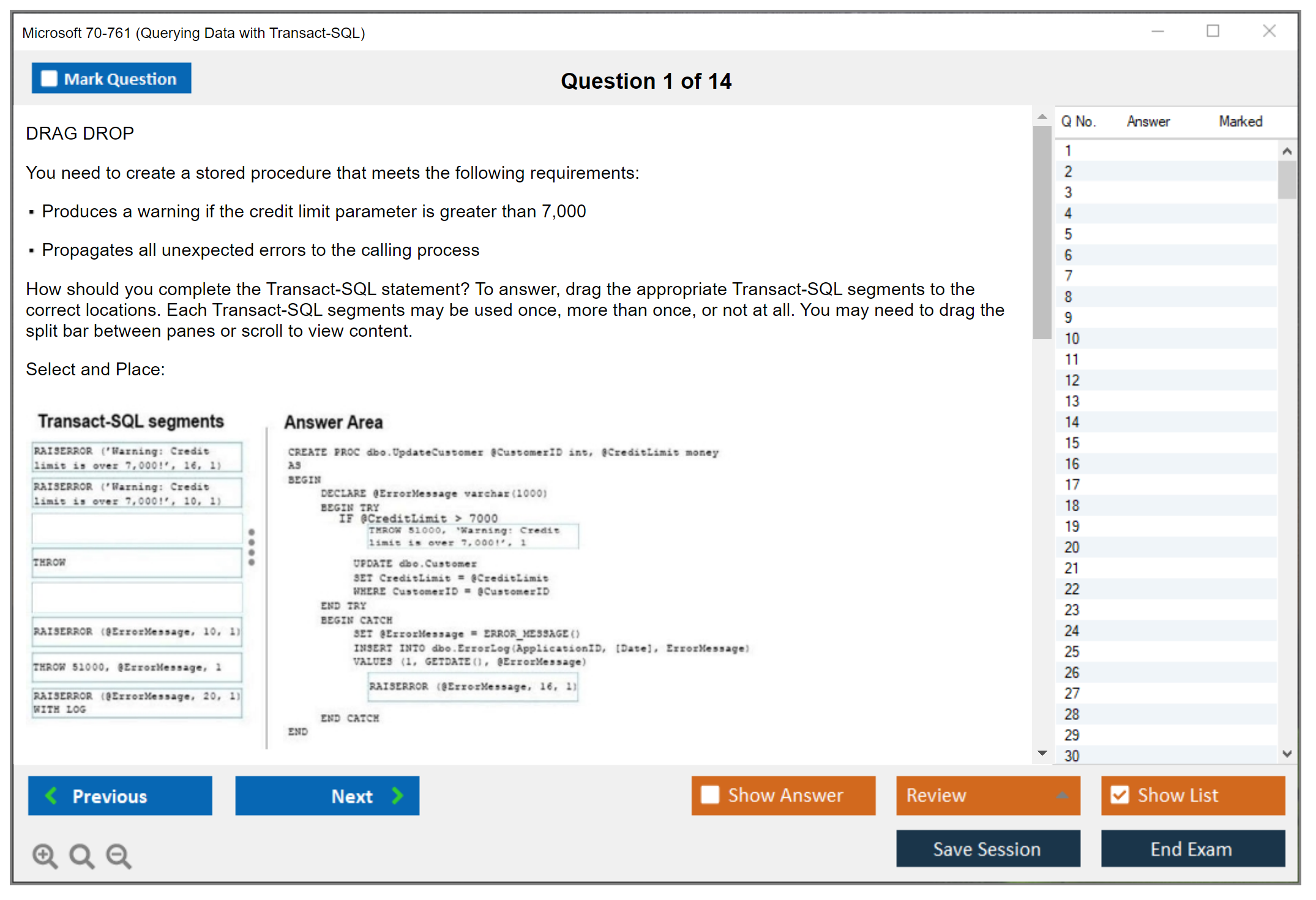Image resolution: width=1316 pixels, height=900 pixels.
Task: Click the split bar dots between panes
Action: [x=252, y=547]
